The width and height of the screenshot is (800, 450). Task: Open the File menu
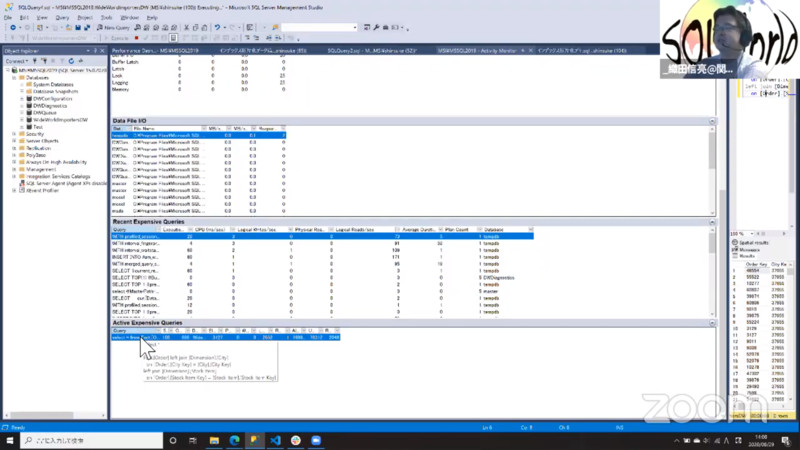(8, 17)
